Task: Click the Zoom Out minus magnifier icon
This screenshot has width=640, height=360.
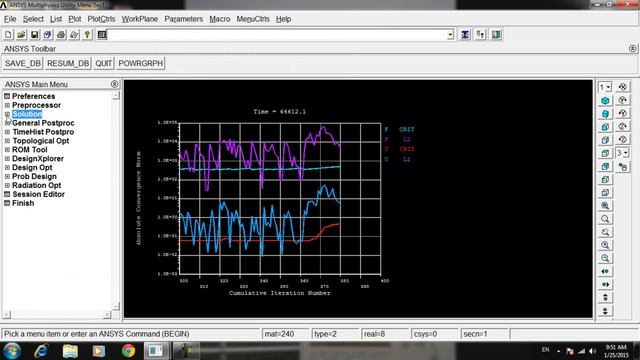Action: click(x=605, y=258)
